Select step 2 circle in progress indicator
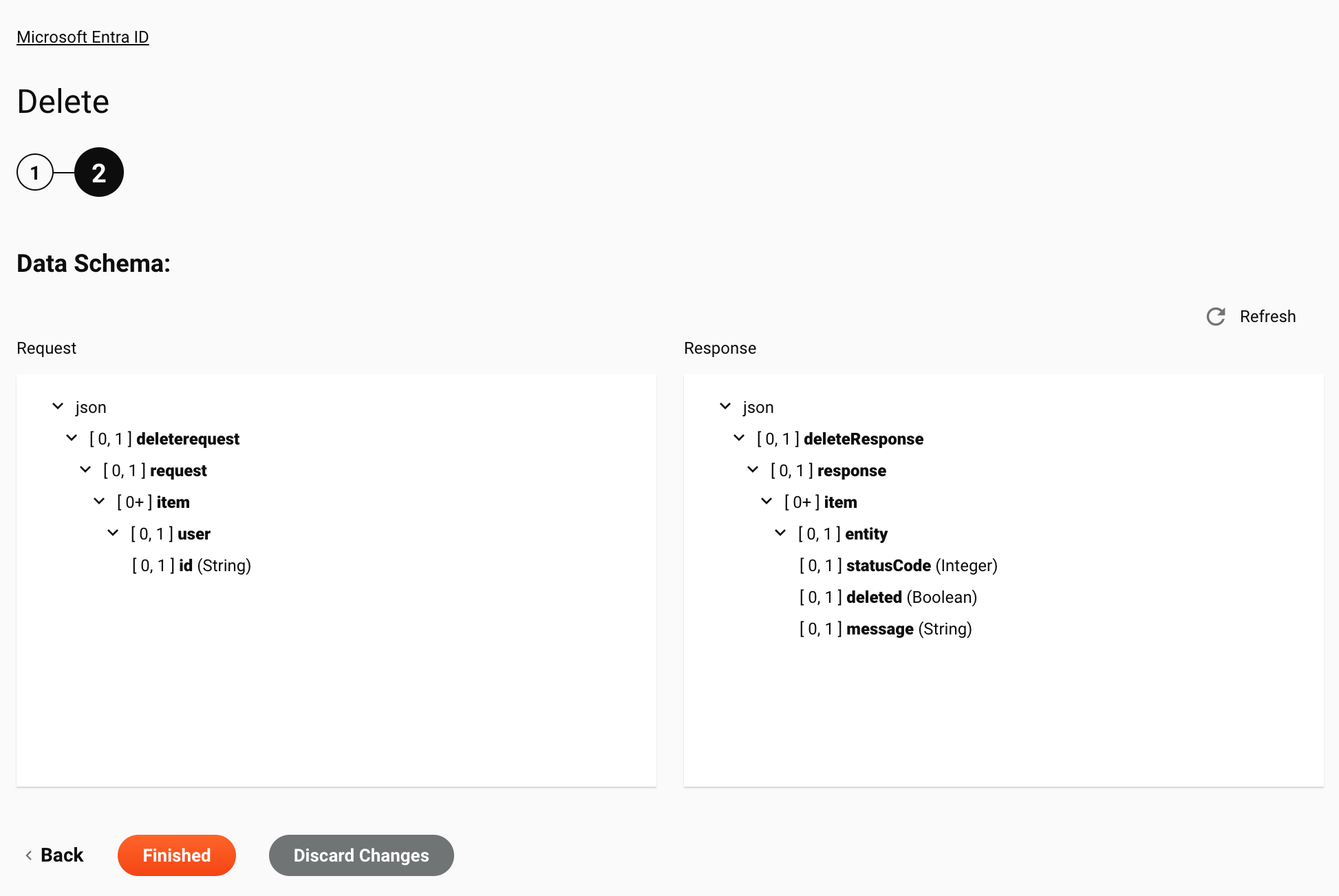This screenshot has width=1339, height=896. pos(99,172)
